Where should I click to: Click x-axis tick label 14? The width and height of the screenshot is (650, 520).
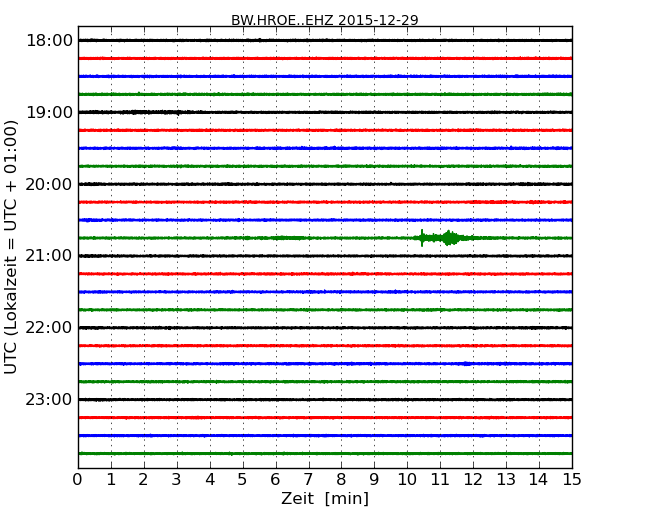tap(539, 479)
